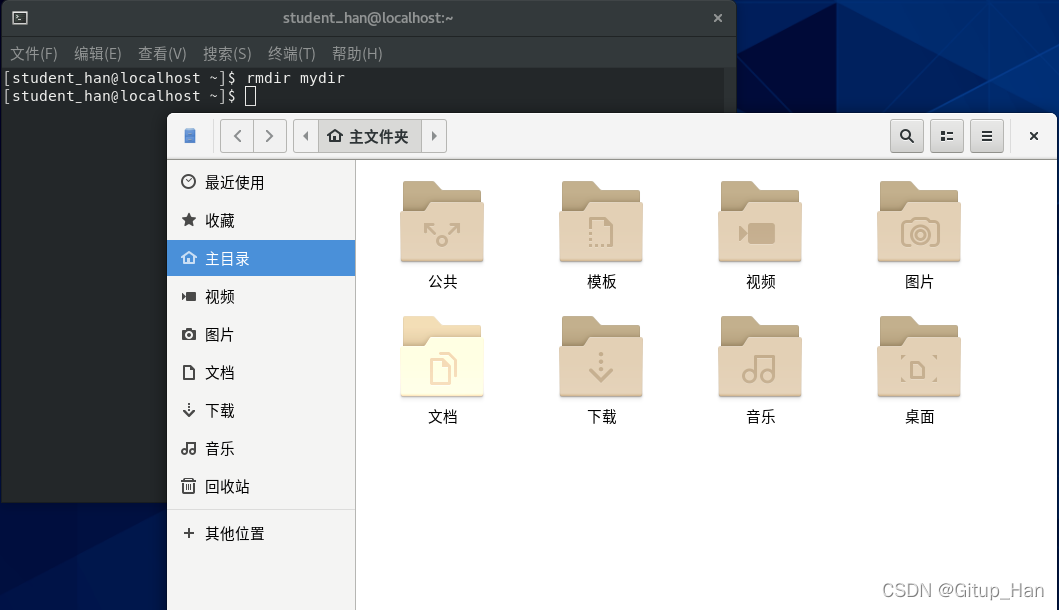This screenshot has height=610, width=1059.
Task: Close the file manager window
Action: (x=1033, y=136)
